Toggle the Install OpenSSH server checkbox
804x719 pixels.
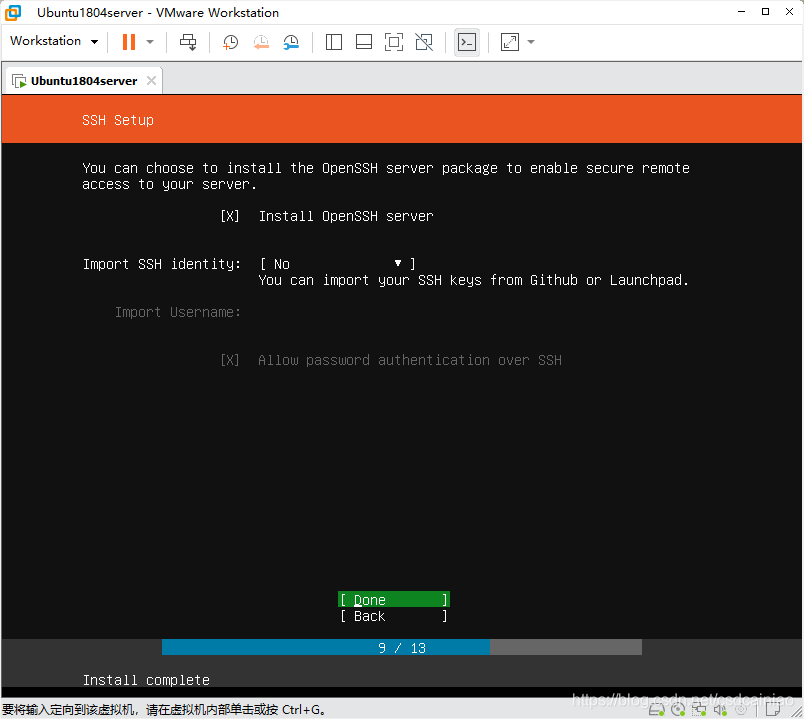coord(230,216)
